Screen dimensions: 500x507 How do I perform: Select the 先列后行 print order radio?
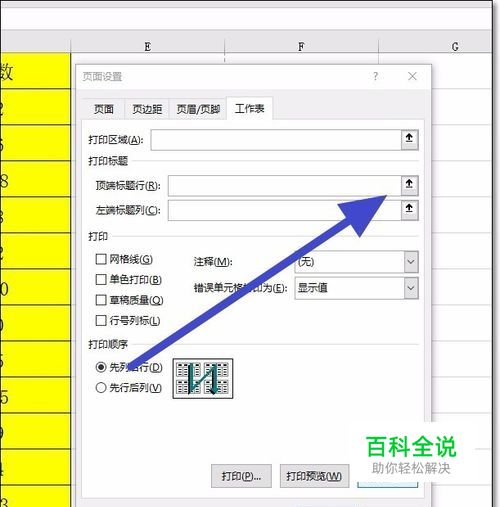click(x=101, y=367)
